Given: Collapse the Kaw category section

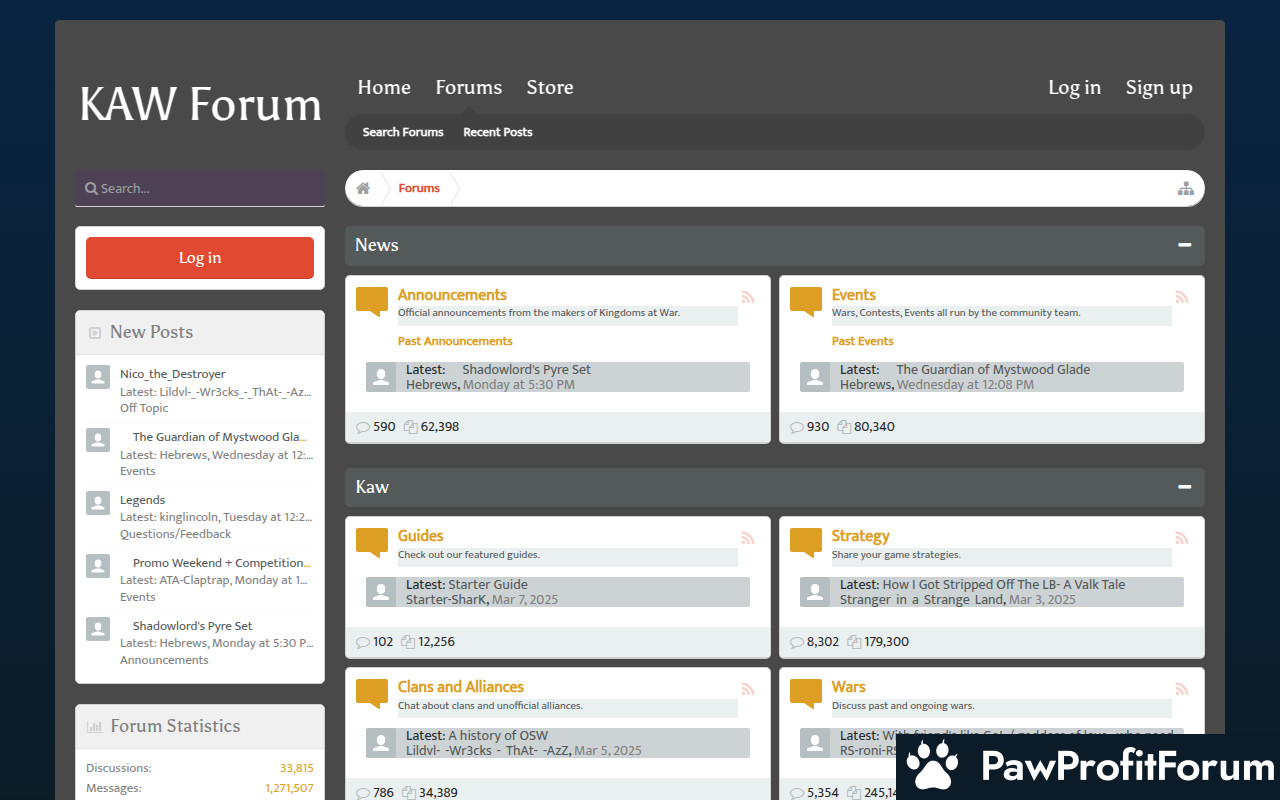Looking at the screenshot, I should (1185, 487).
